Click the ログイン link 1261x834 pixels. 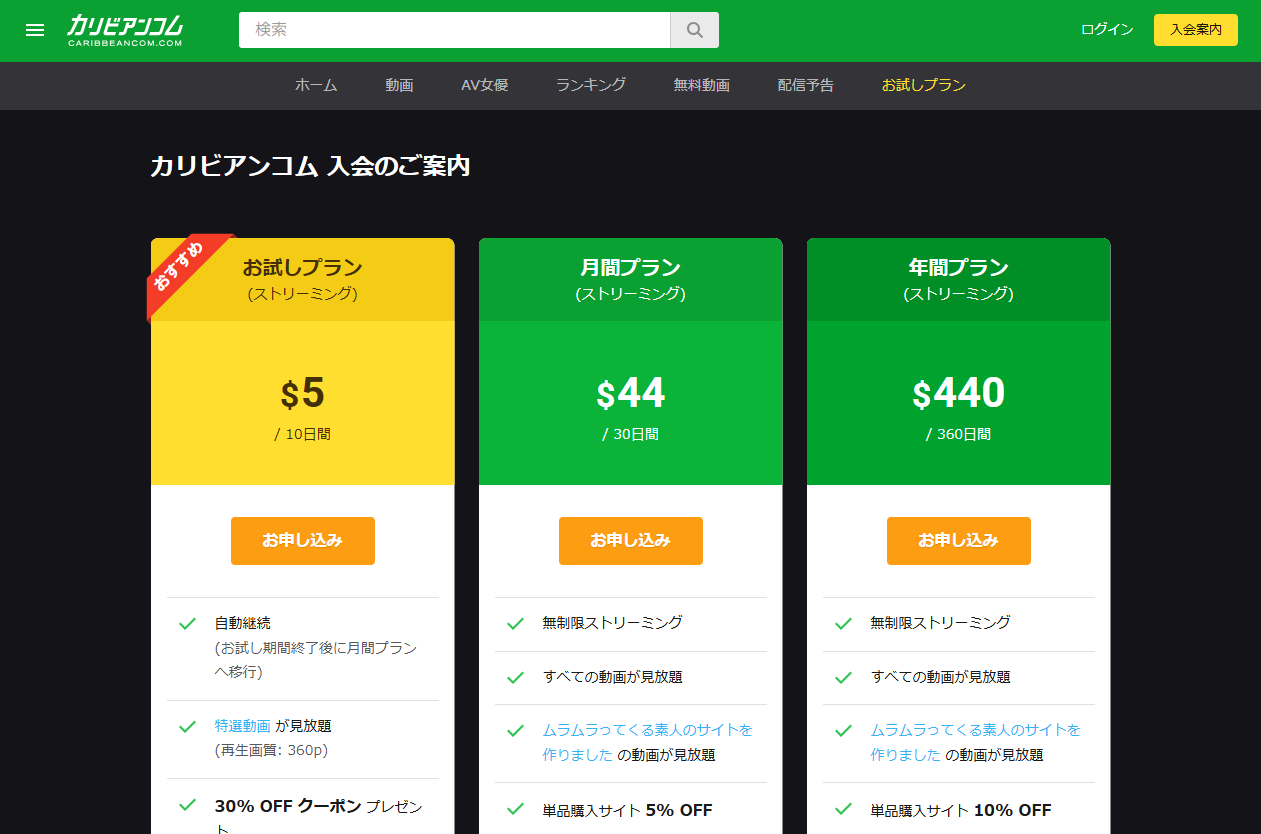(1107, 30)
